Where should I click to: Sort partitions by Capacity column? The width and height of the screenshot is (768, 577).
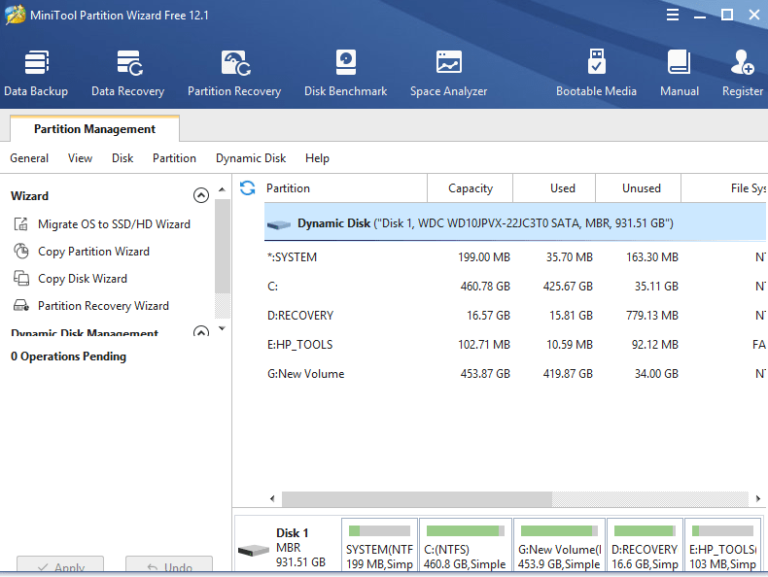pos(470,188)
